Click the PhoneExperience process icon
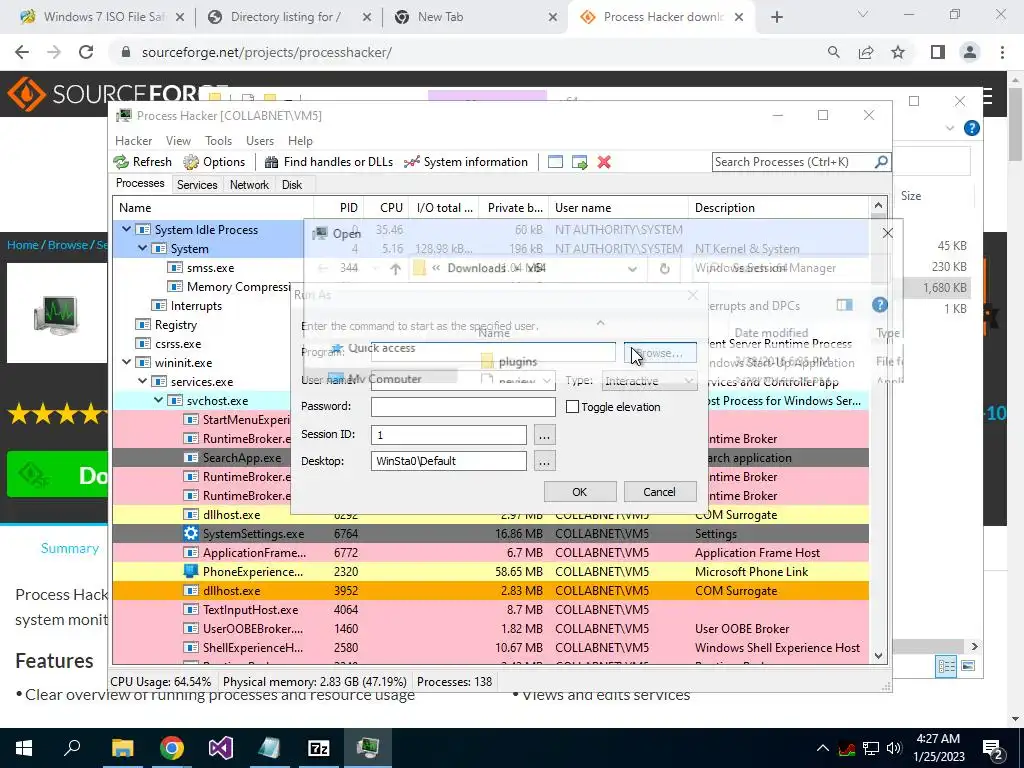Viewport: 1024px width, 768px height. [x=191, y=571]
